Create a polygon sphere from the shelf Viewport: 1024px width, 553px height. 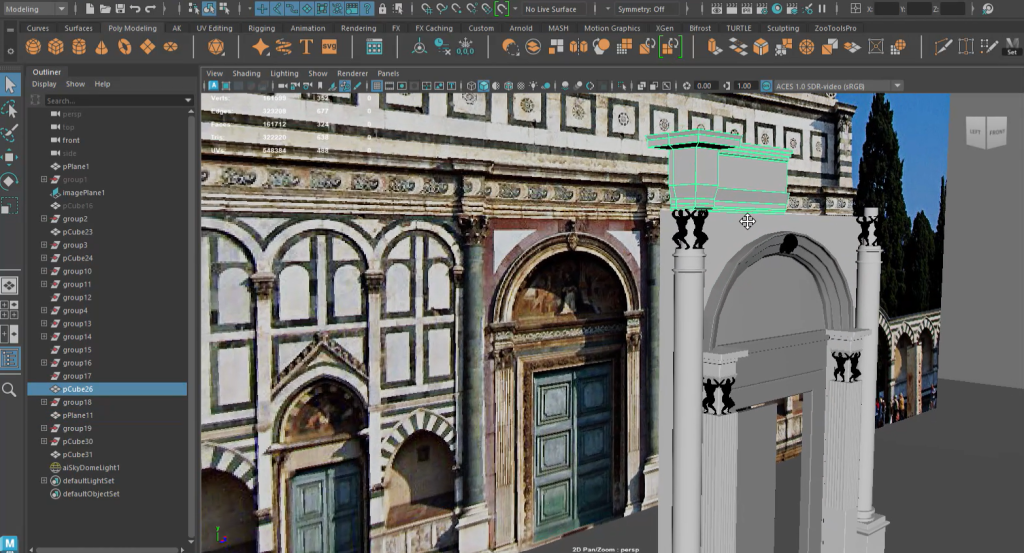[33, 47]
